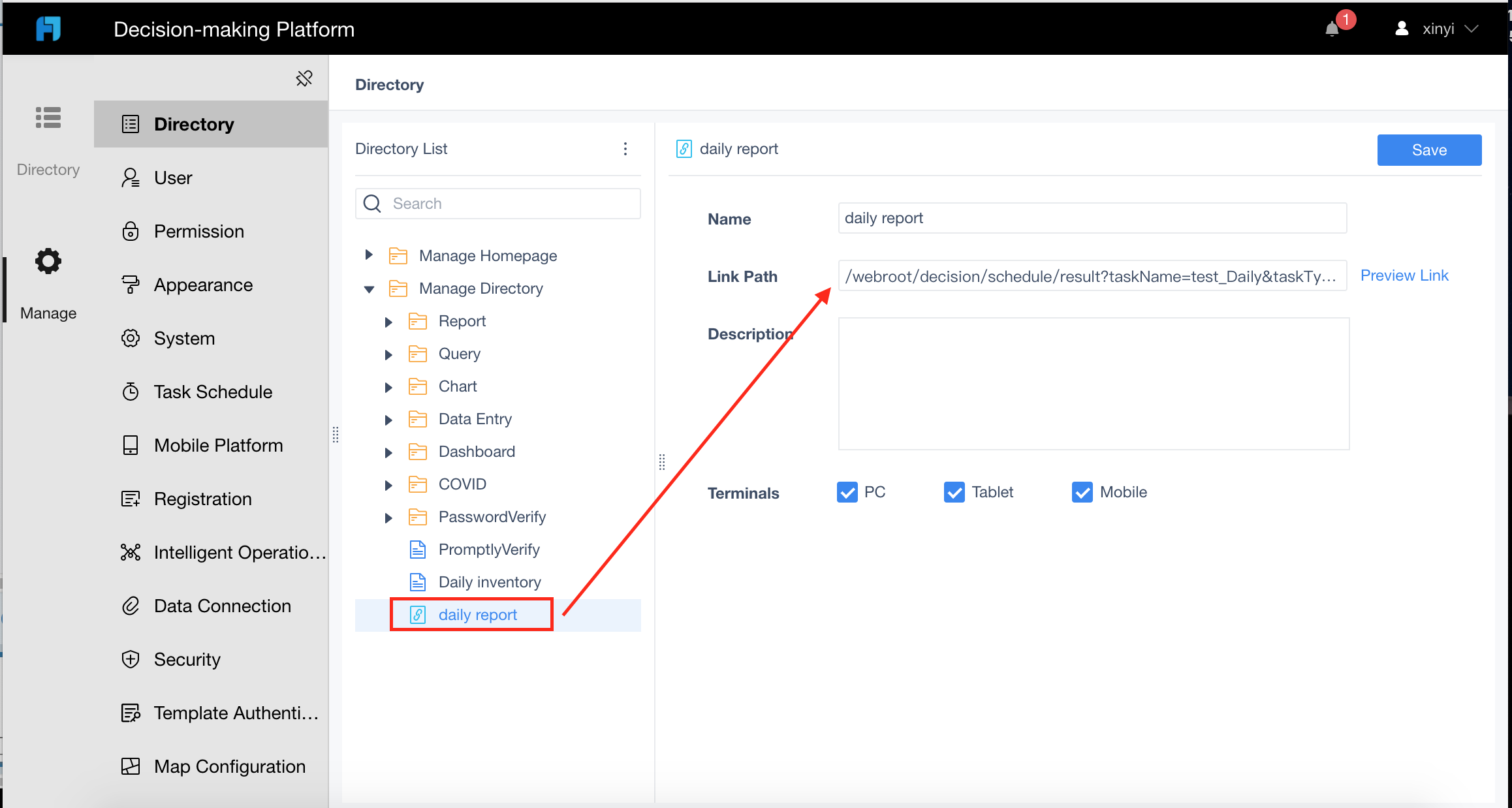Click the Mobile Platform device icon
Screen dimensions: 1512x808
click(x=131, y=445)
